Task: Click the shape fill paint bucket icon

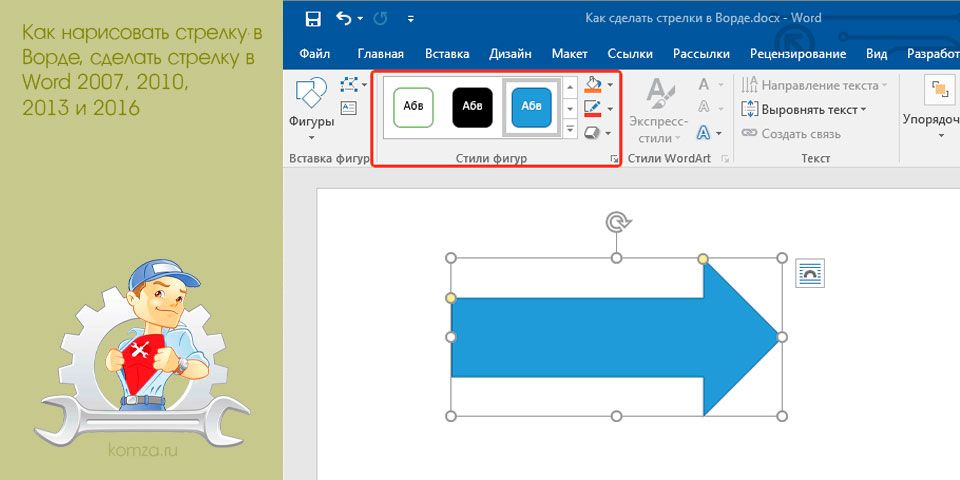Action: (593, 84)
